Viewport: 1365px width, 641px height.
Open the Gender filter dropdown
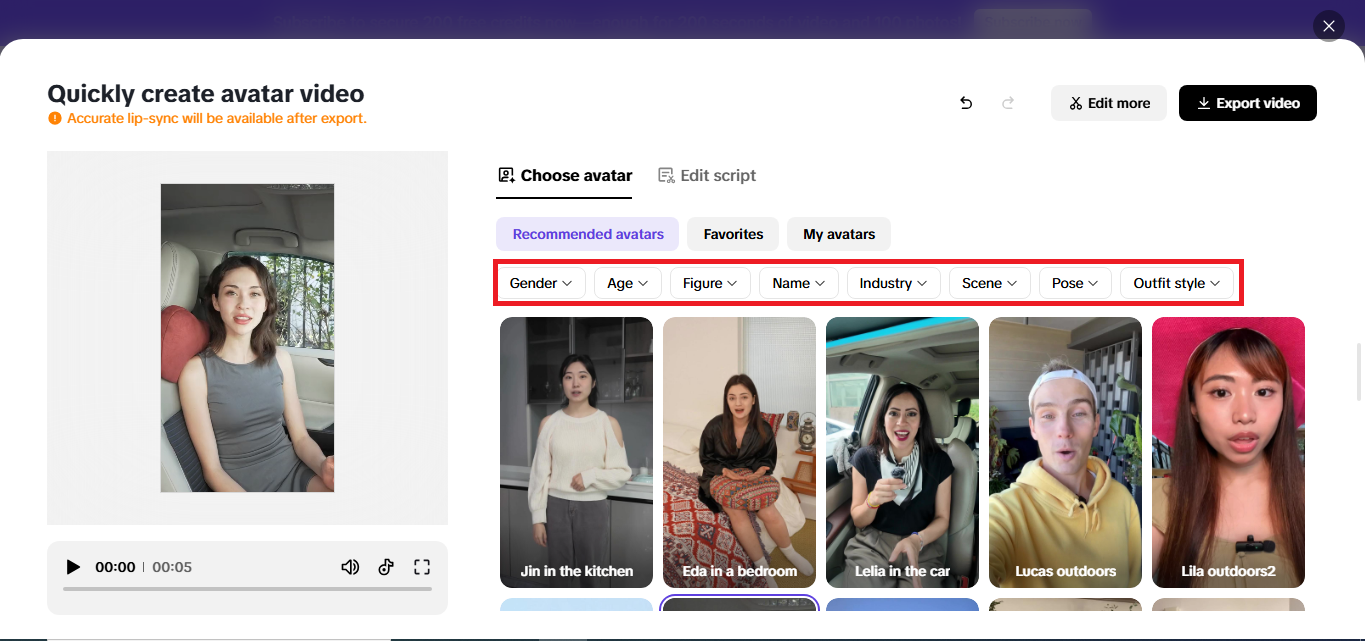point(540,282)
